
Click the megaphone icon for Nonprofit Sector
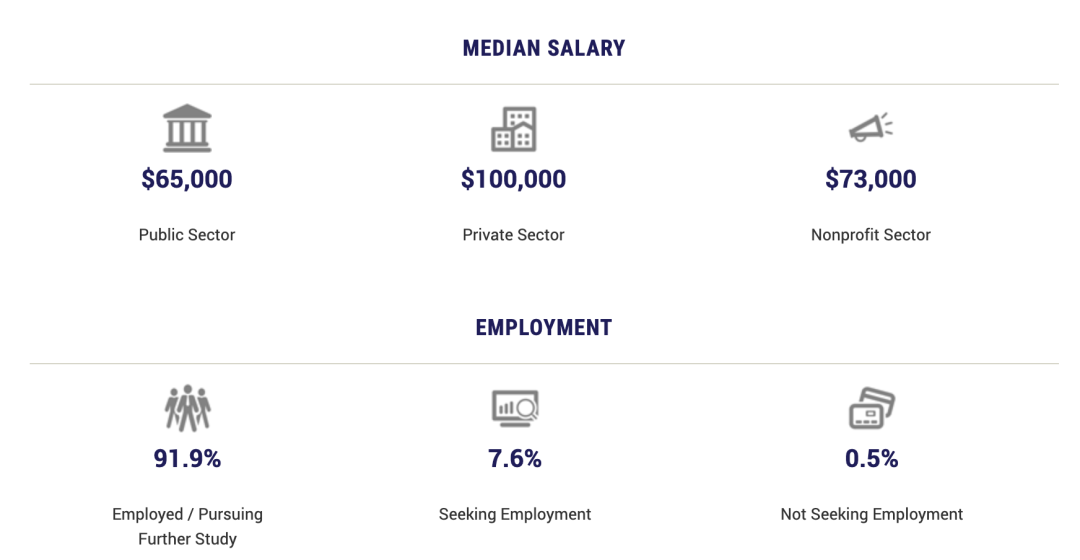871,127
